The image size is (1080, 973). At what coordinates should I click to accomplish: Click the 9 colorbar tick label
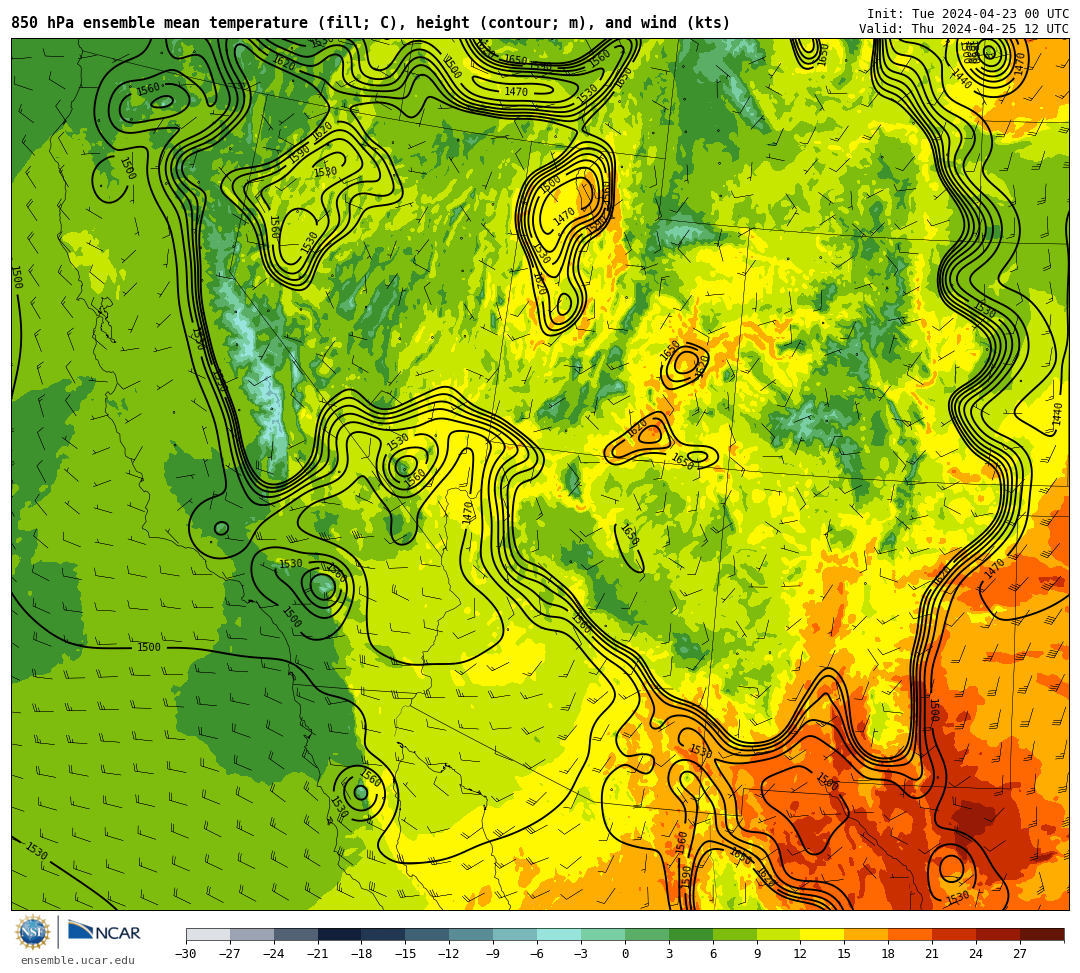[757, 954]
